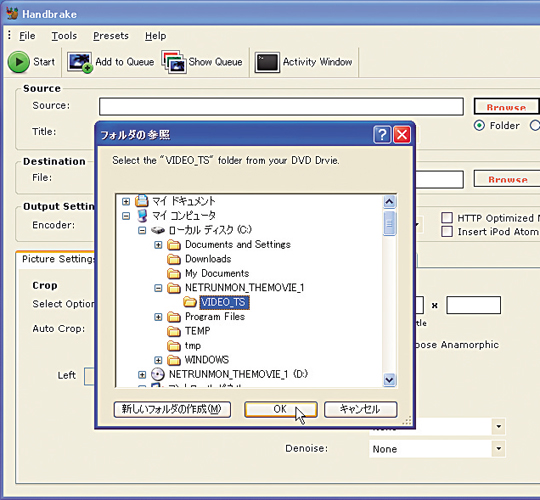
Task: Click the folder tree scroll up arrow
Action: coord(390,201)
